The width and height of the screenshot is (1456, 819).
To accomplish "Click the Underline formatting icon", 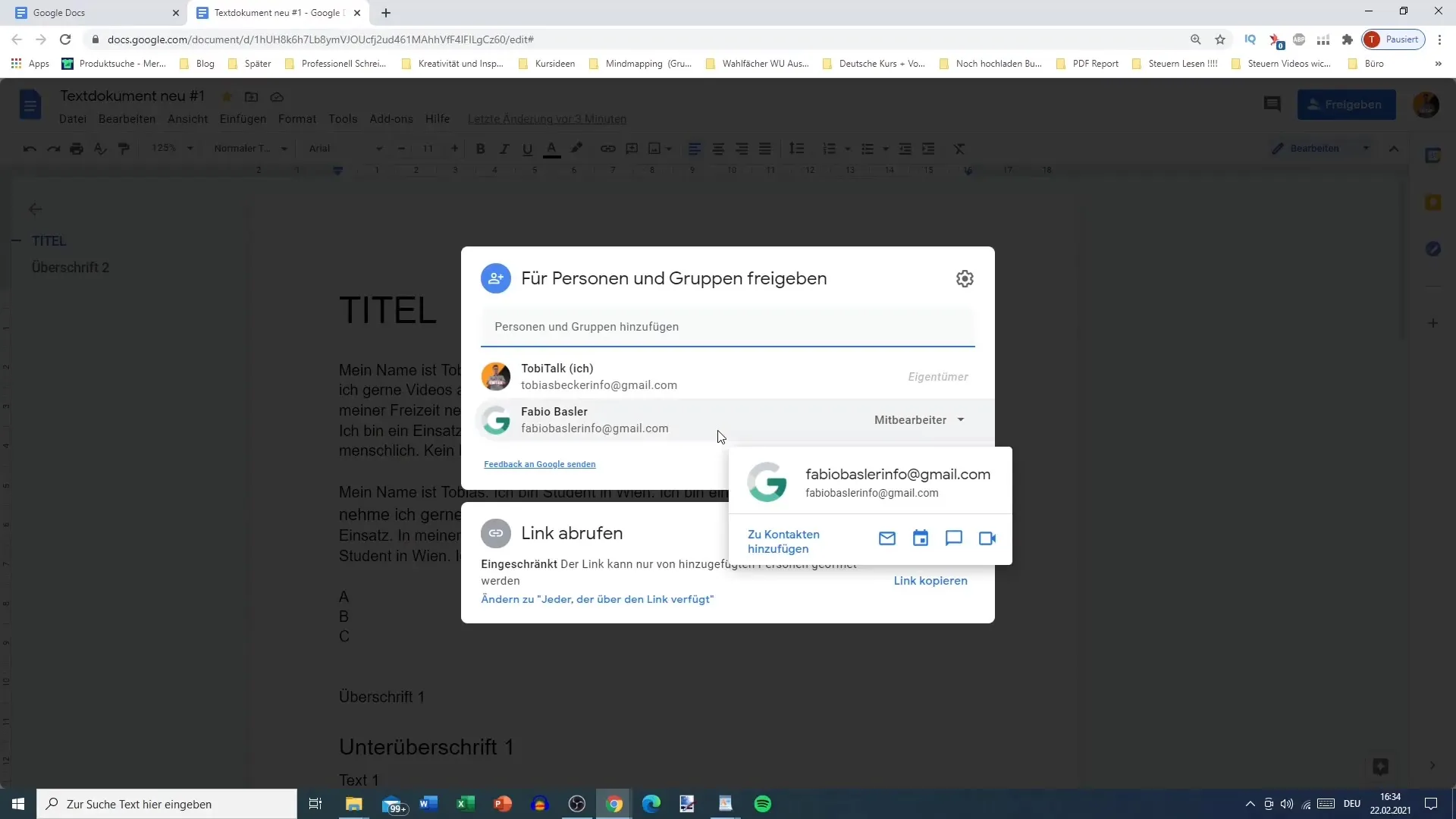I will click(x=528, y=149).
